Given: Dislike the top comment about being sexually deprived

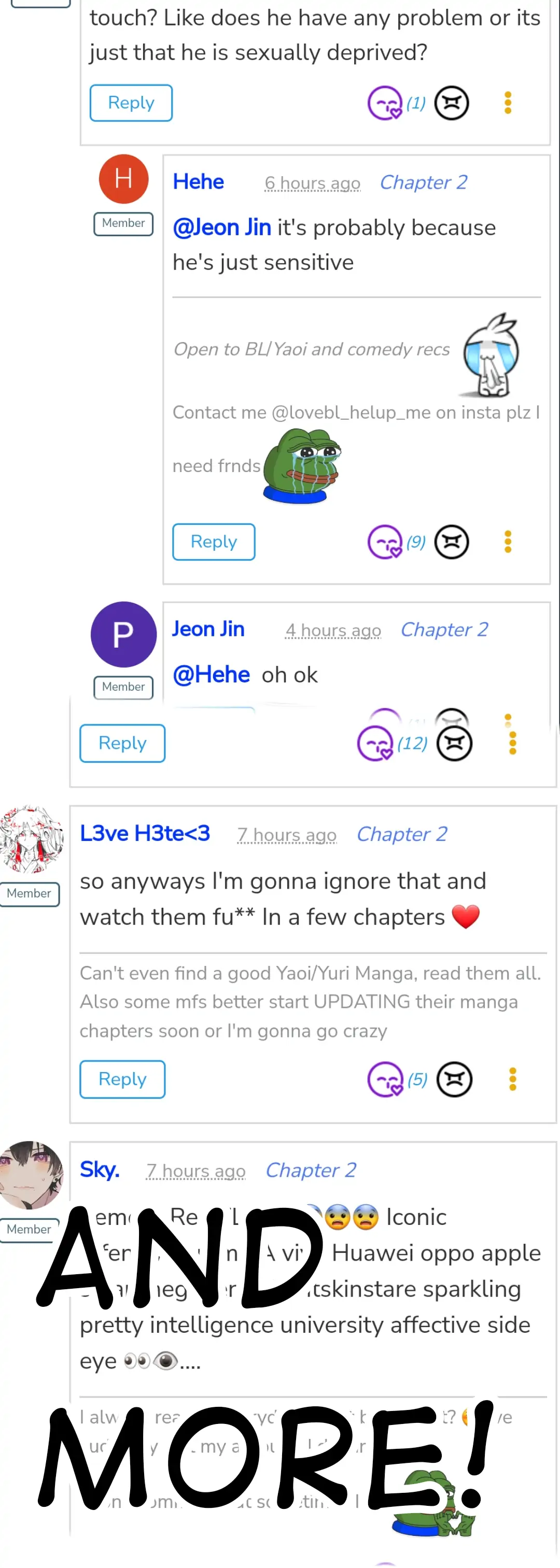Looking at the screenshot, I should (452, 103).
